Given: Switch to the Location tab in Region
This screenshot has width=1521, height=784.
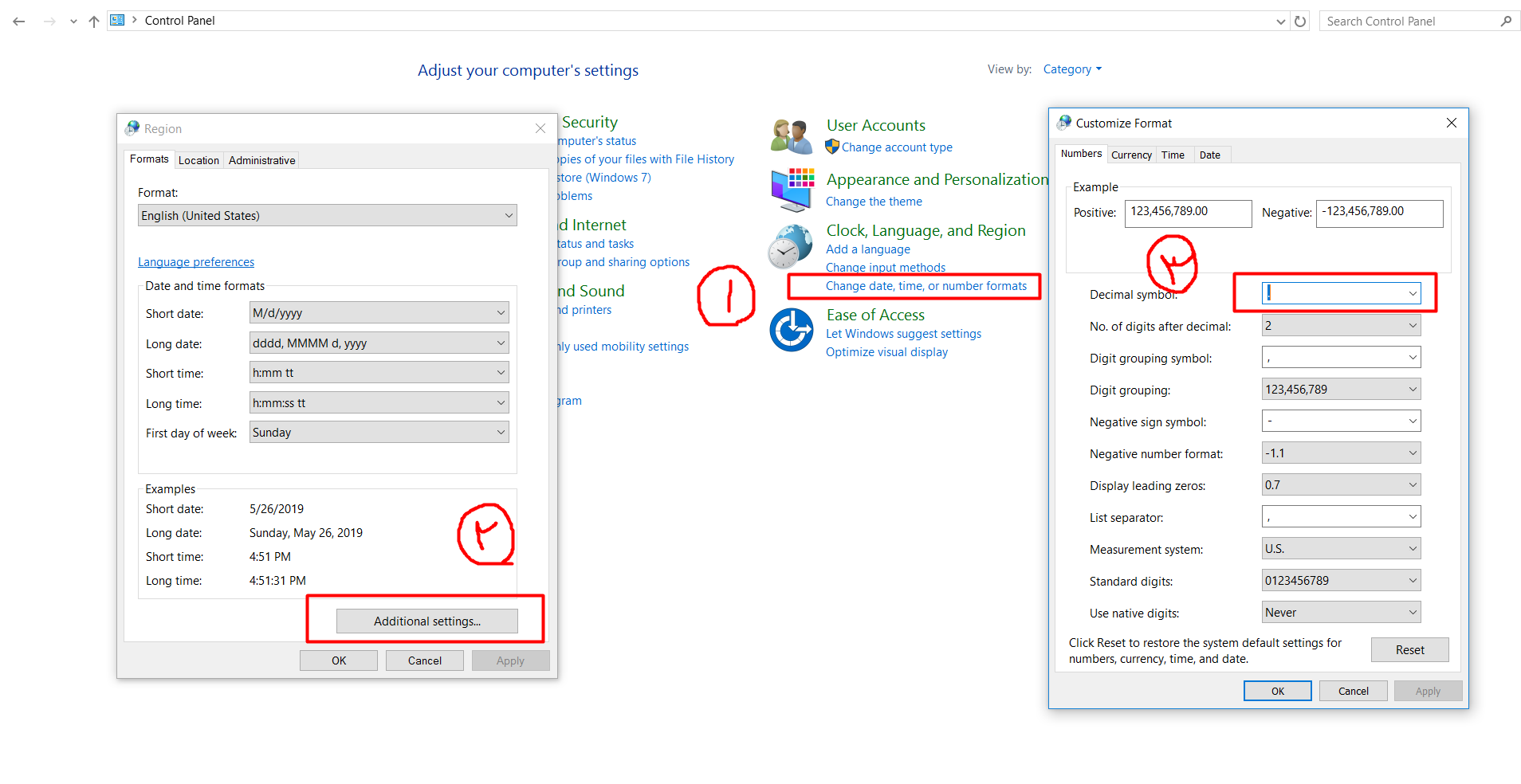Looking at the screenshot, I should pos(198,160).
